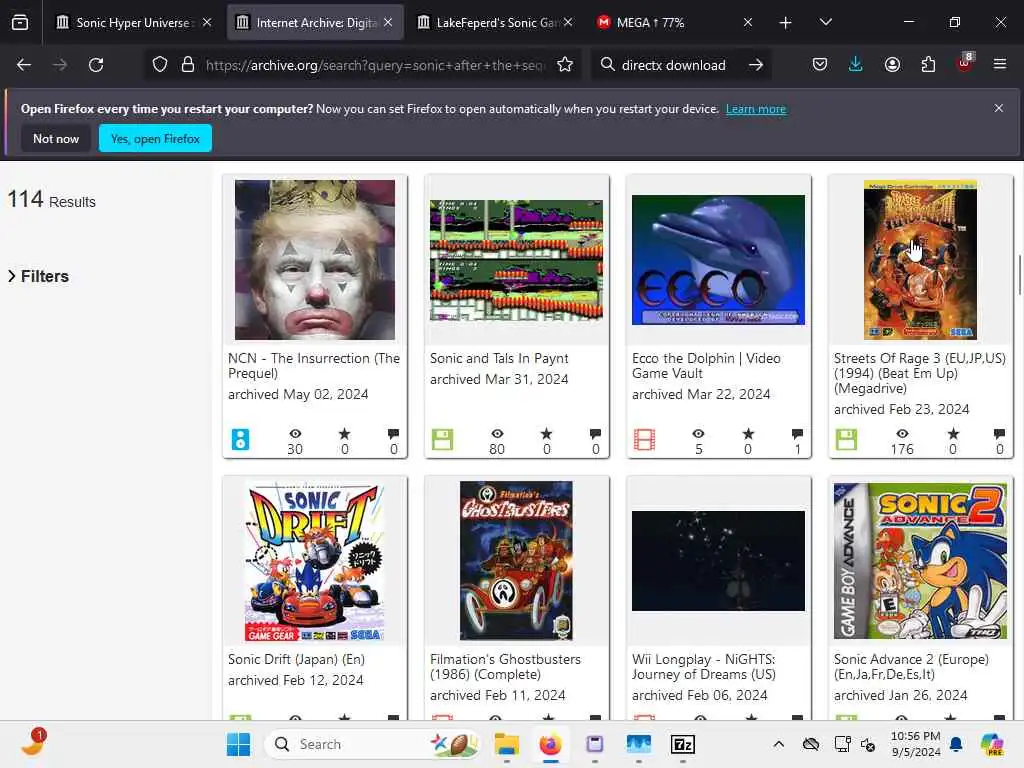
Task: Open Filmation's Ghostbusters cover thumbnail
Action: pyautogui.click(x=517, y=561)
